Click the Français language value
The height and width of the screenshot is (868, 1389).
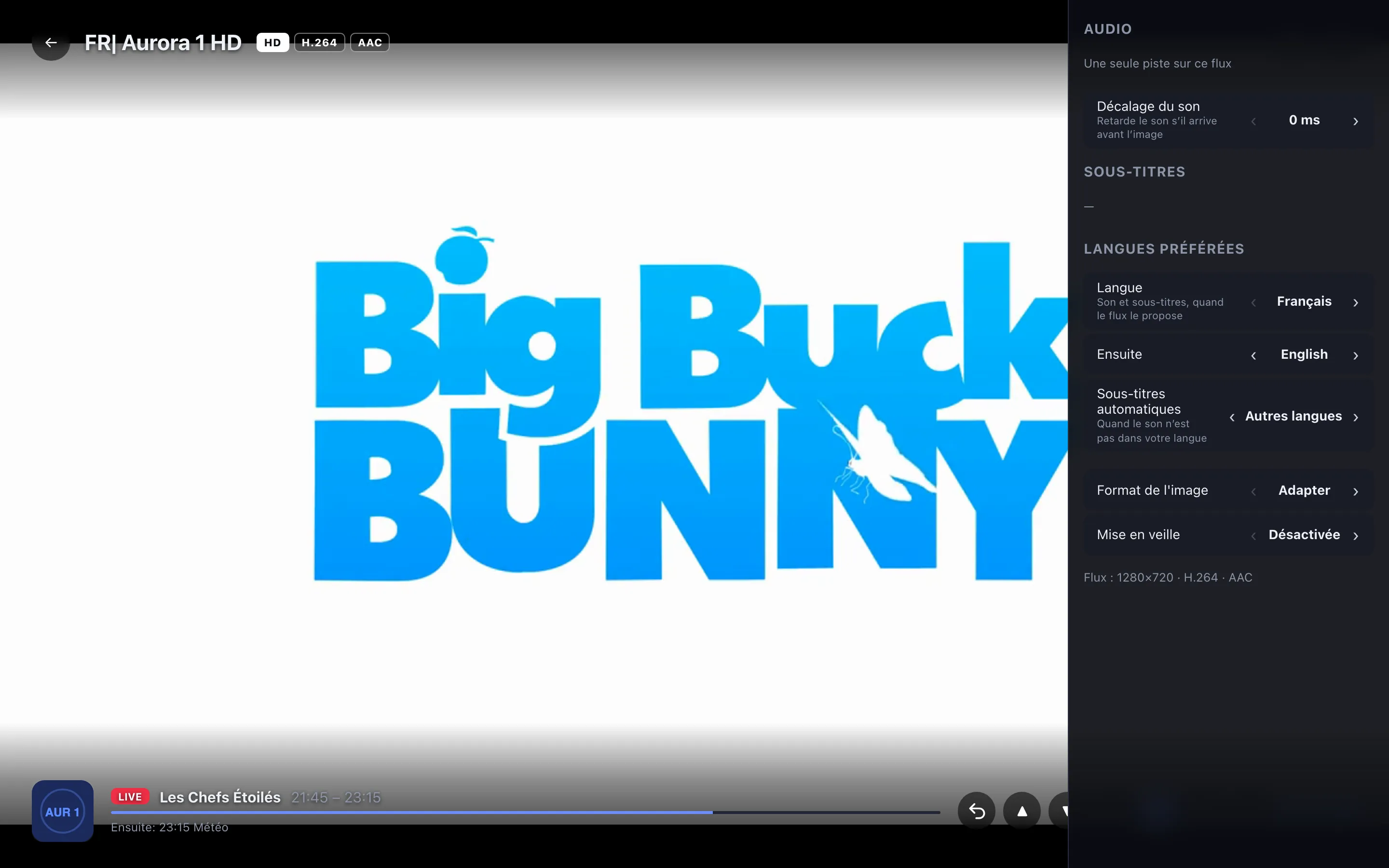[x=1304, y=301]
